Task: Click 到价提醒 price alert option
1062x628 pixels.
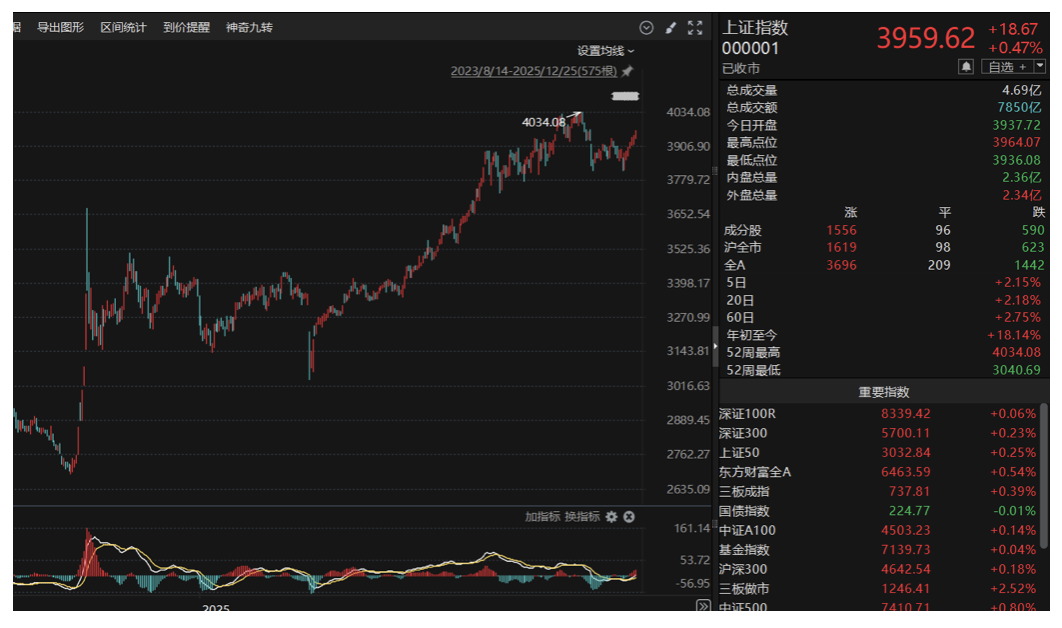Action: click(x=186, y=28)
